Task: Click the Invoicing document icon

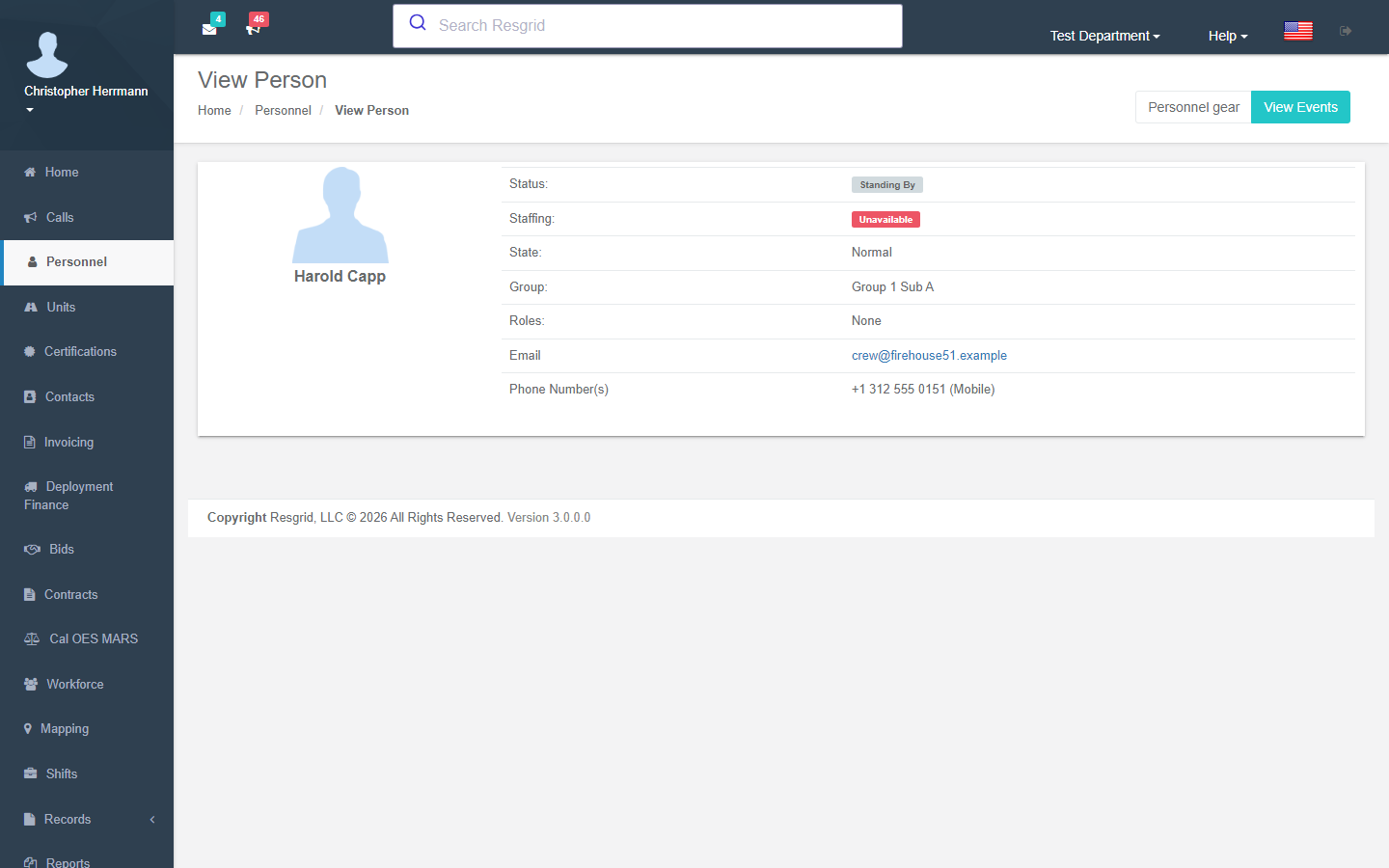Action: tap(30, 443)
